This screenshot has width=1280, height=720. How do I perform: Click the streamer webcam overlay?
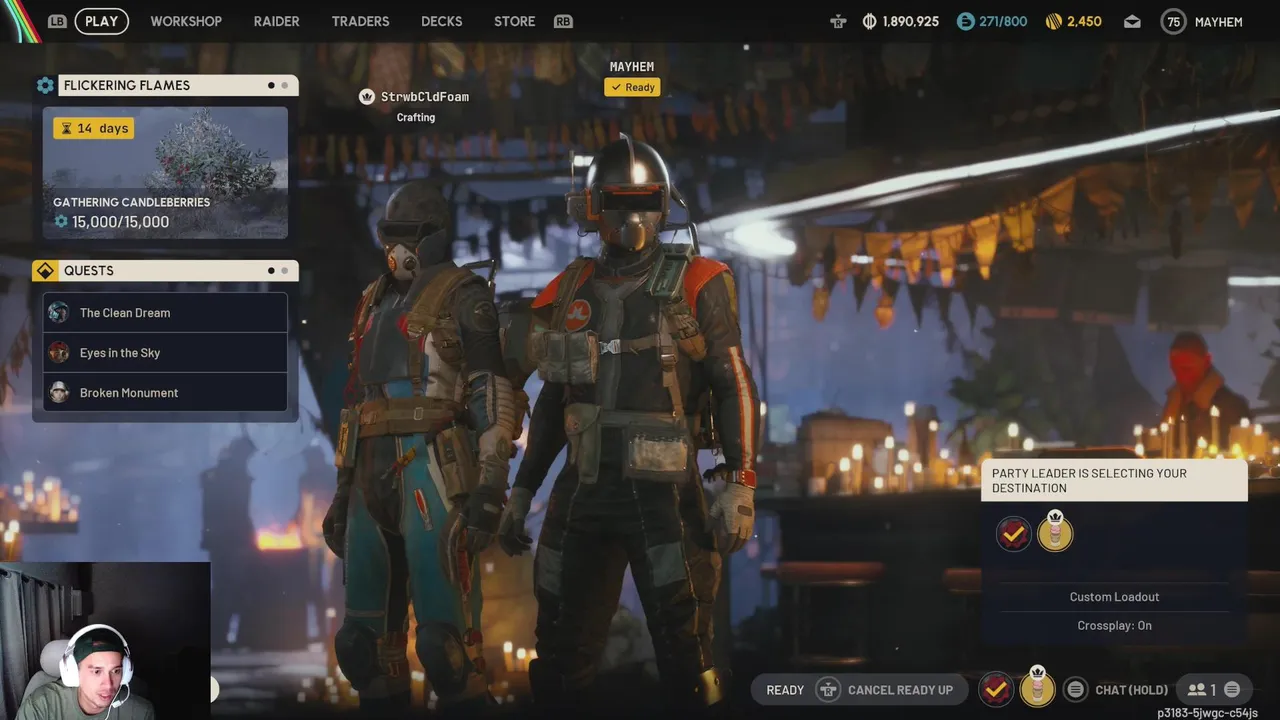click(105, 641)
